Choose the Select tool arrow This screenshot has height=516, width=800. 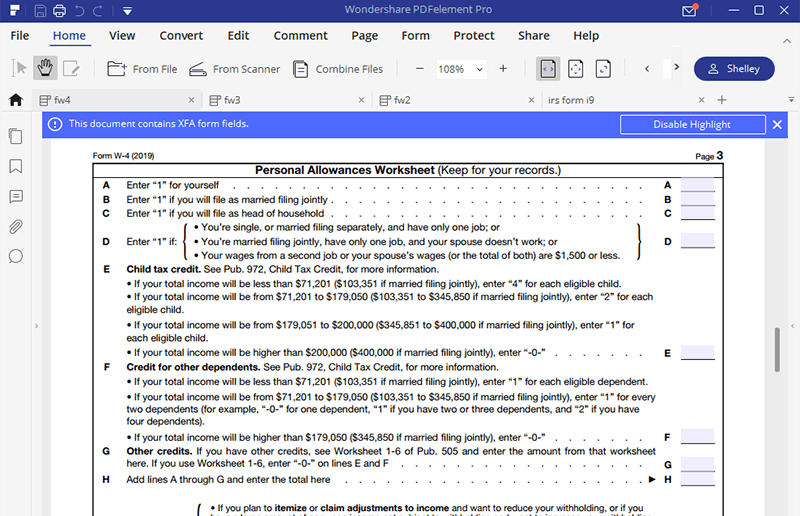[19, 68]
